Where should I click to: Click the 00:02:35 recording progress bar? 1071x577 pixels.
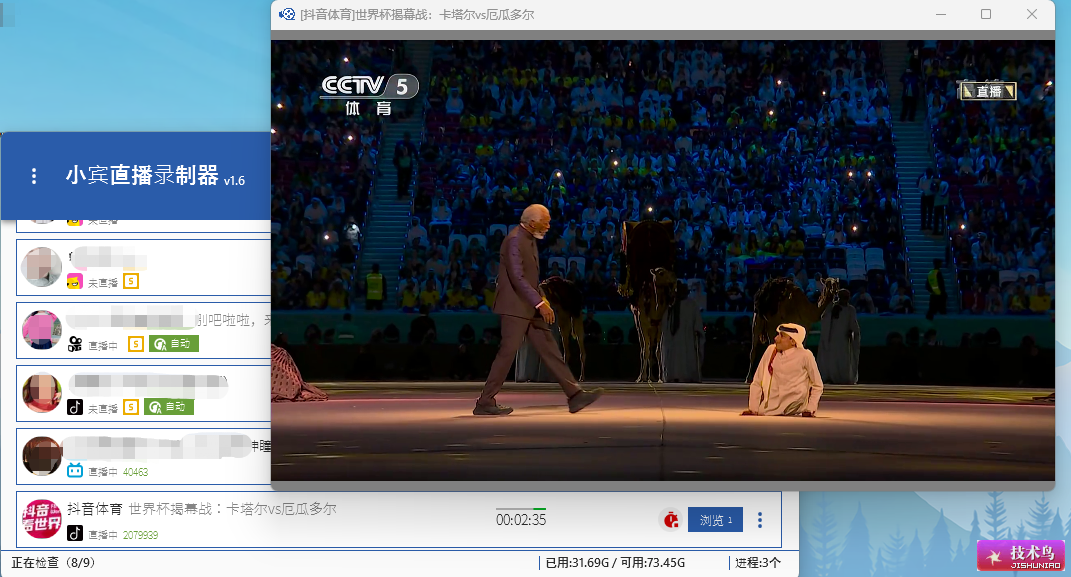point(521,509)
